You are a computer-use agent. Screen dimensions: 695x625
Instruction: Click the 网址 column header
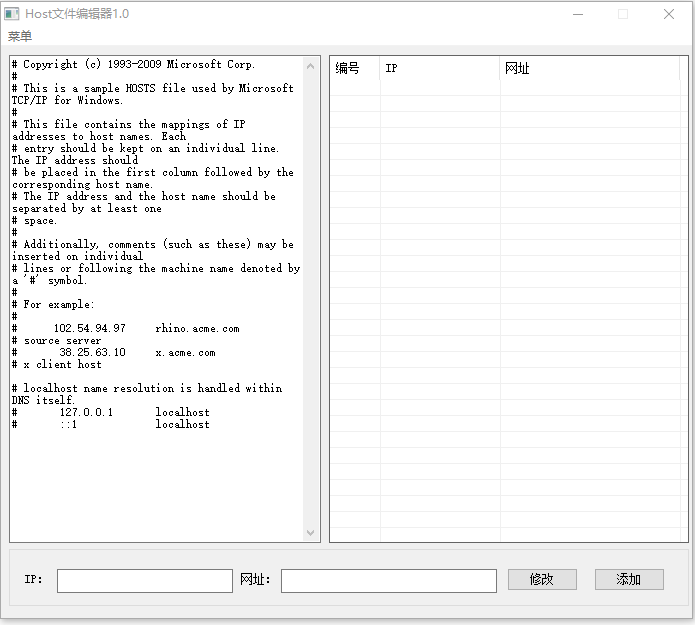[590, 68]
